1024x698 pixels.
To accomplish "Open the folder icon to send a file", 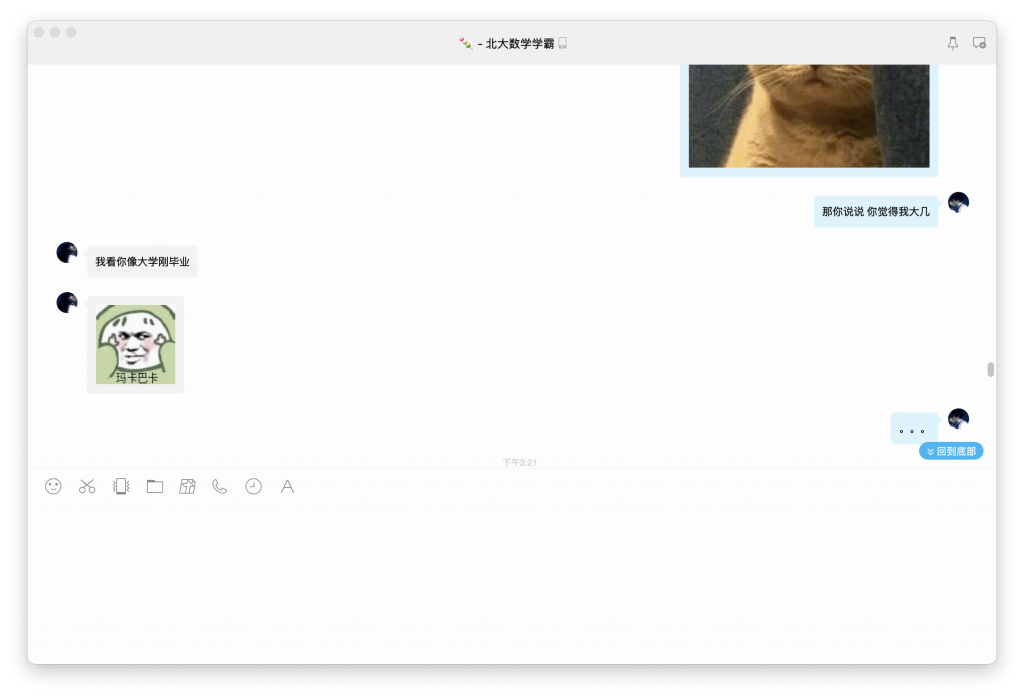I will pos(154,486).
